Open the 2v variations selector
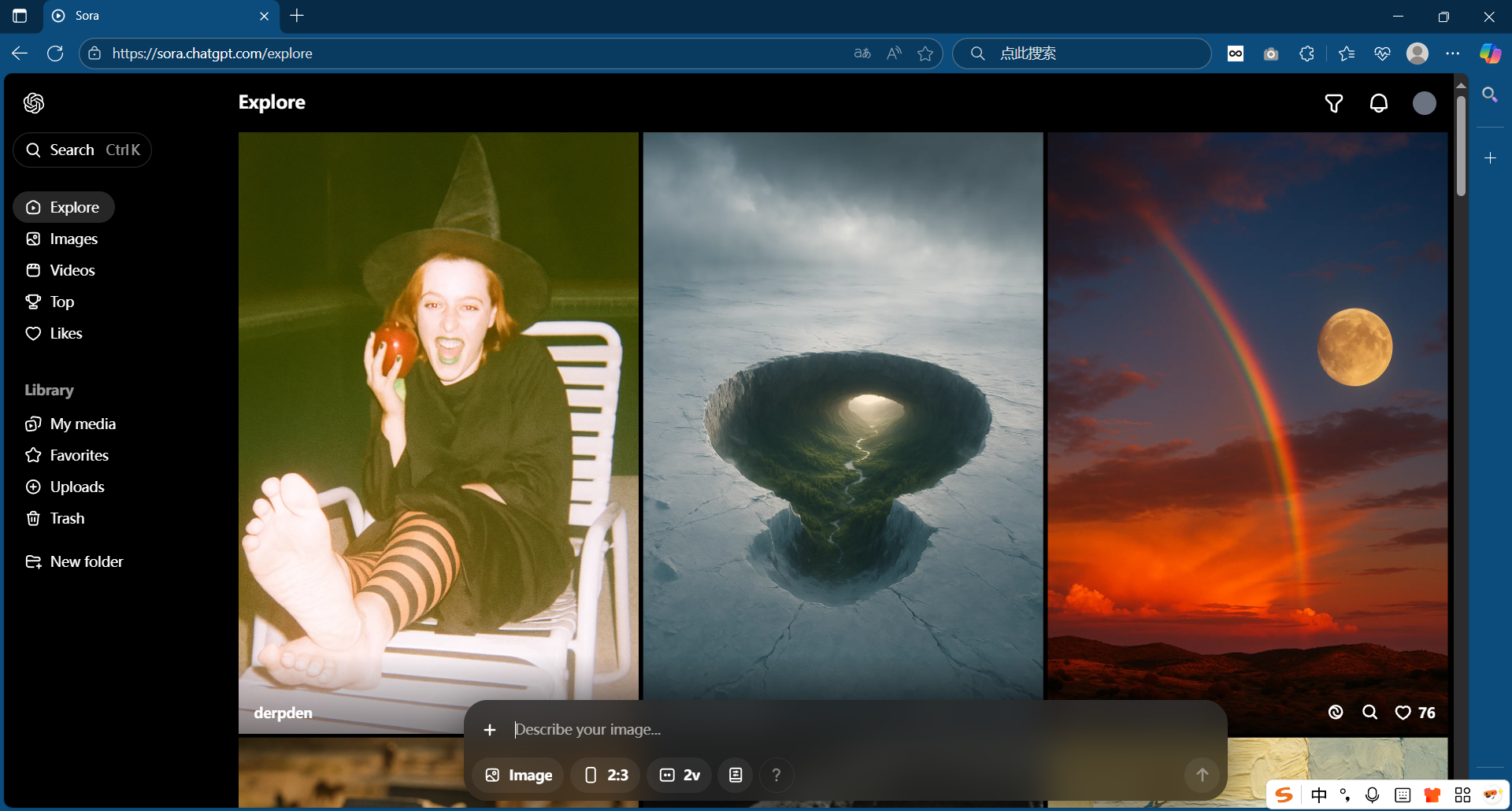The image size is (1512, 811). pyautogui.click(x=680, y=775)
